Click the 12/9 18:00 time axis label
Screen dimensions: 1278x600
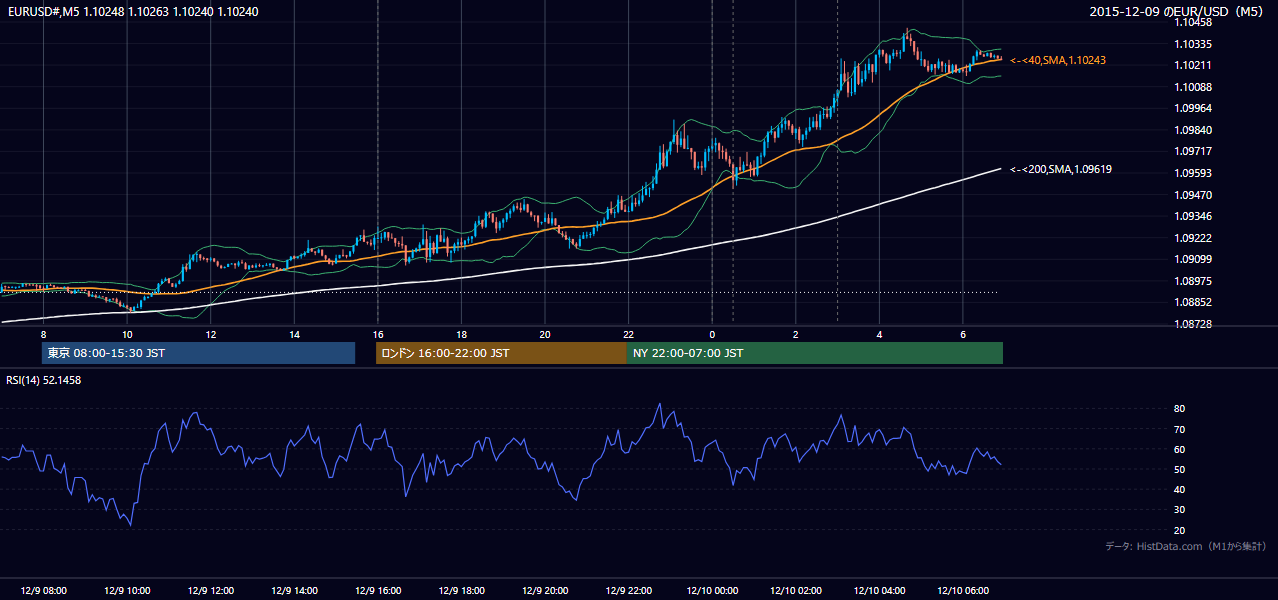(x=461, y=591)
